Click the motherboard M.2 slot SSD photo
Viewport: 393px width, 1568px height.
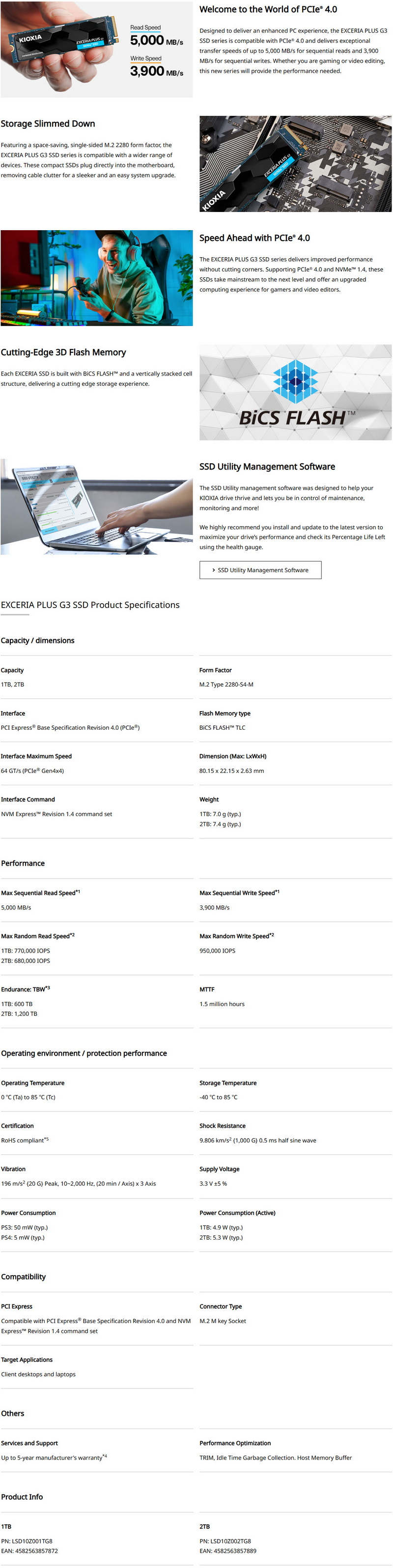(296, 164)
